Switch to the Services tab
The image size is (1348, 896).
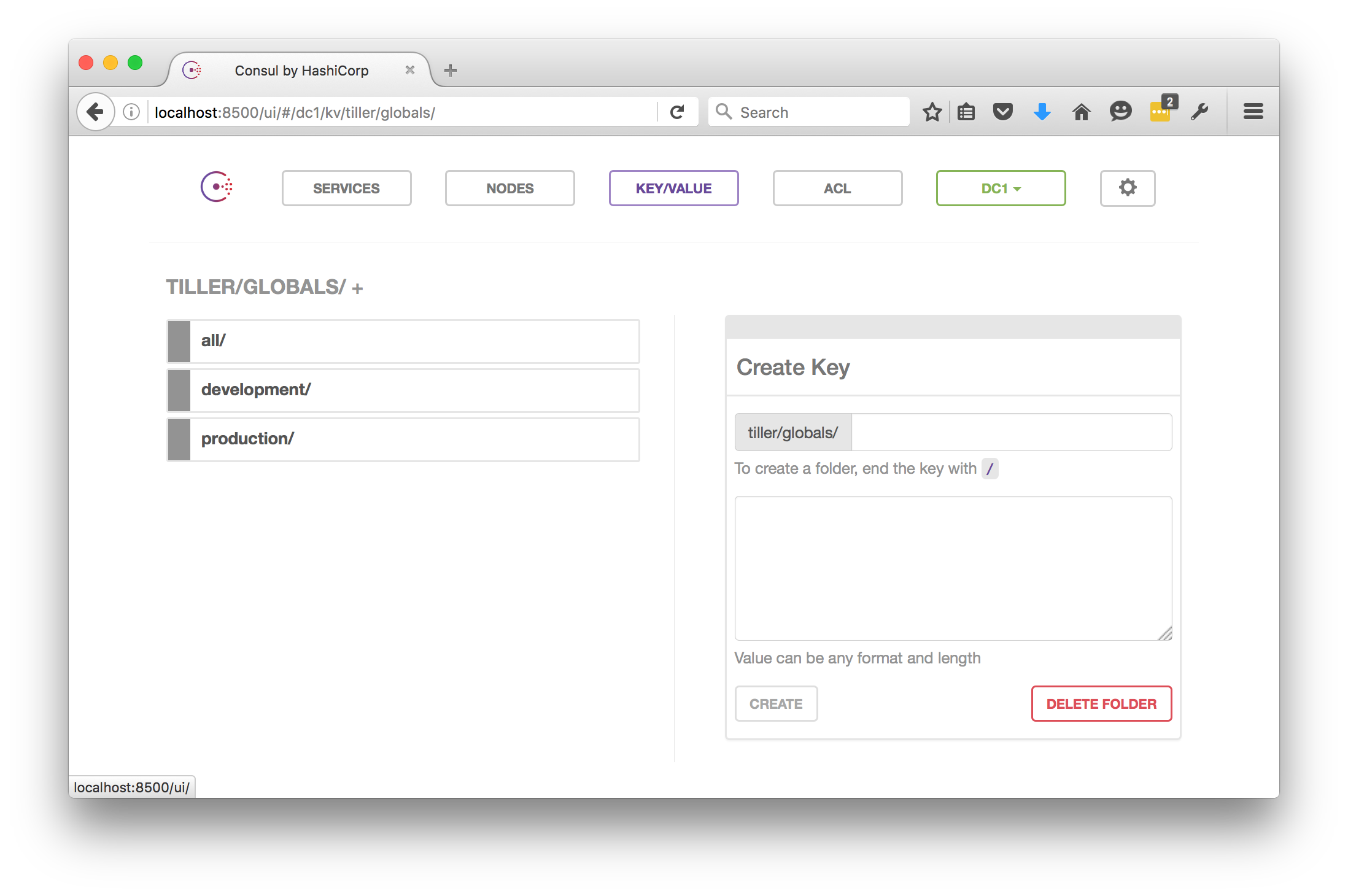[x=346, y=188]
